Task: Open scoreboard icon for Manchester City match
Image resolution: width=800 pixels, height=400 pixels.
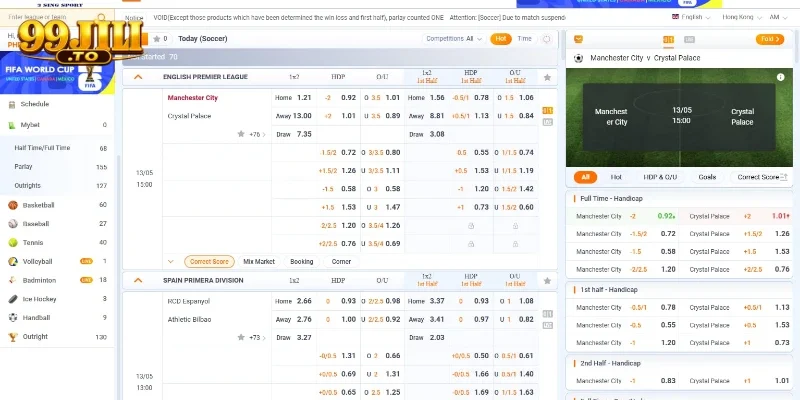Action: point(547,111)
